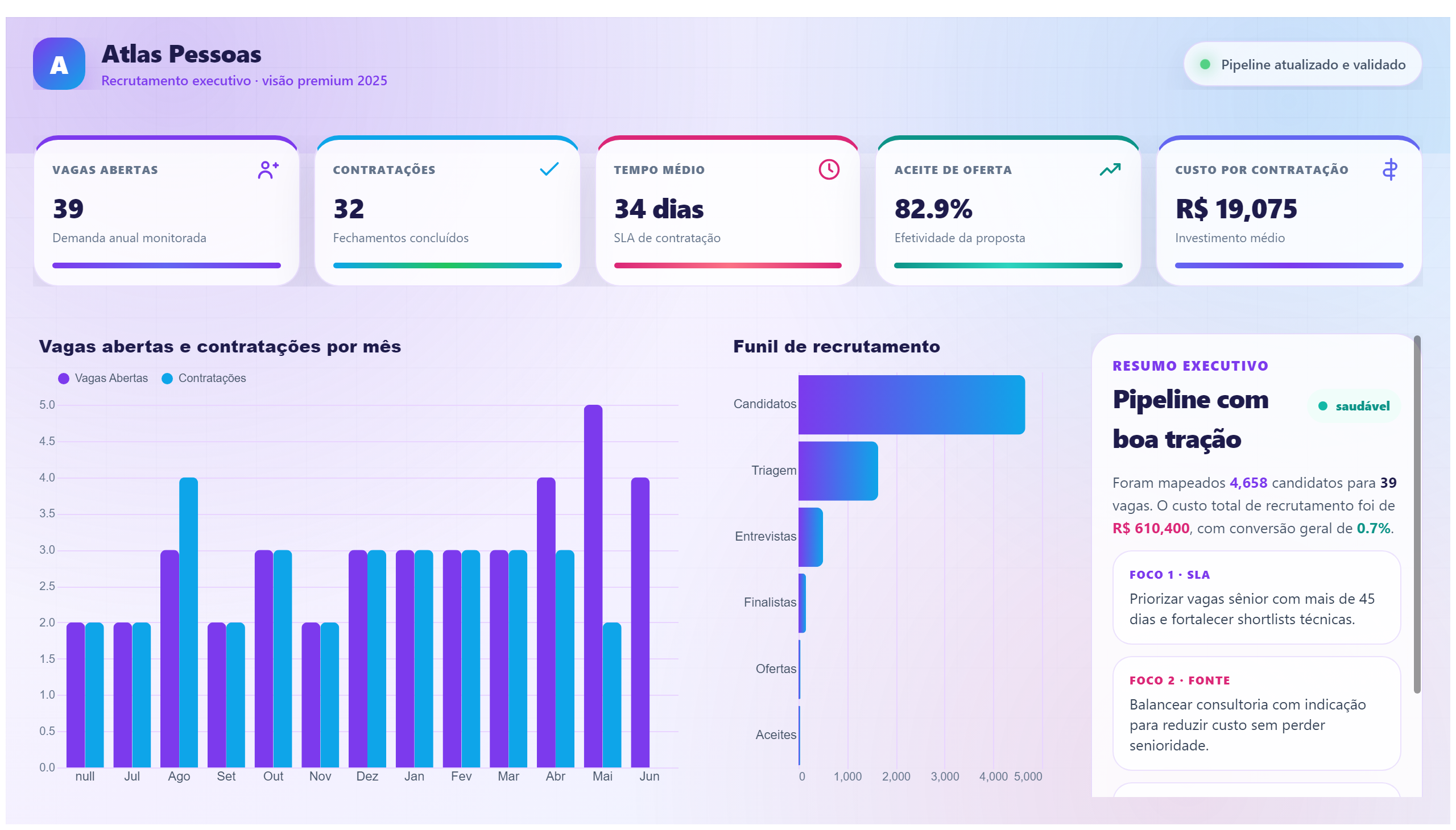Click the pink Tempo Médio progress bar
The image size is (1456, 830).
[x=727, y=265]
